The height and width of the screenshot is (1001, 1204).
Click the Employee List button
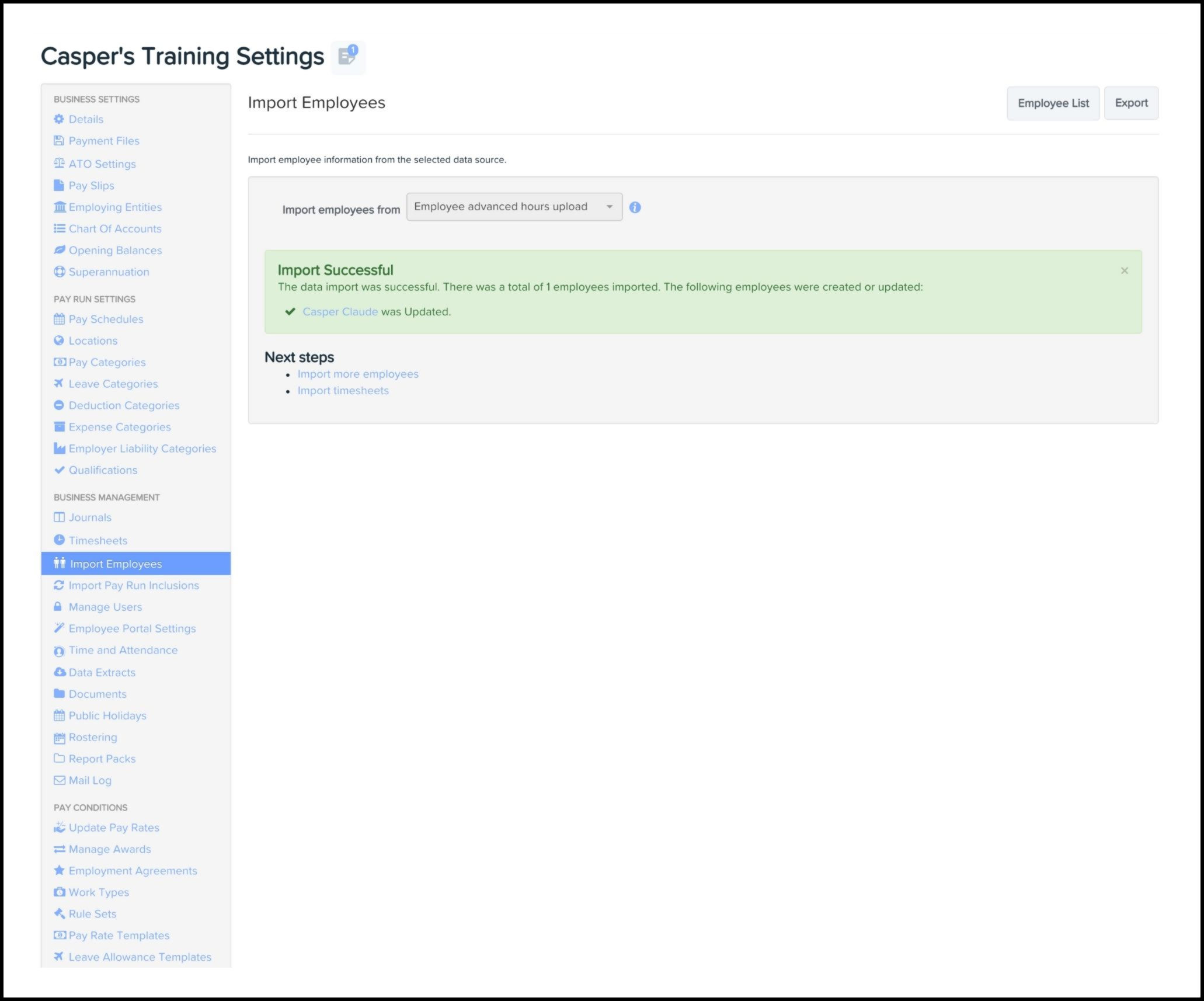(1053, 103)
